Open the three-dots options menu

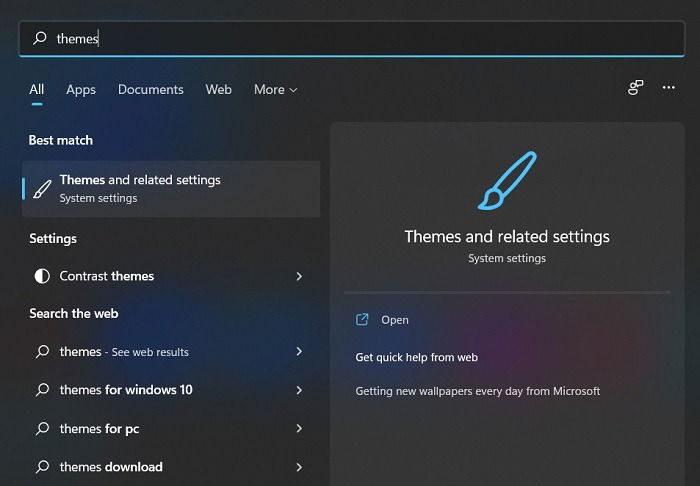668,87
